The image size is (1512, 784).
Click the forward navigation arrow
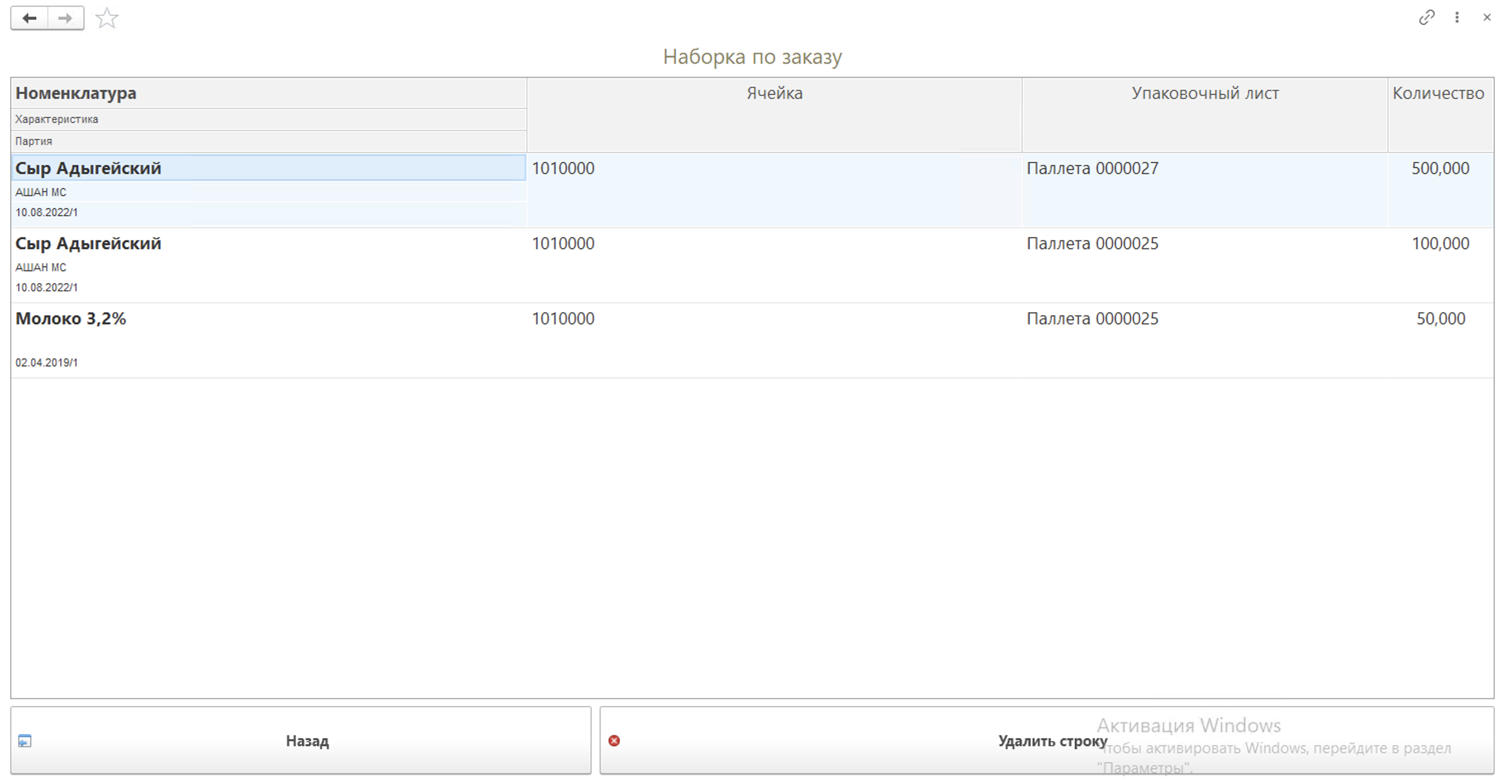click(x=65, y=18)
